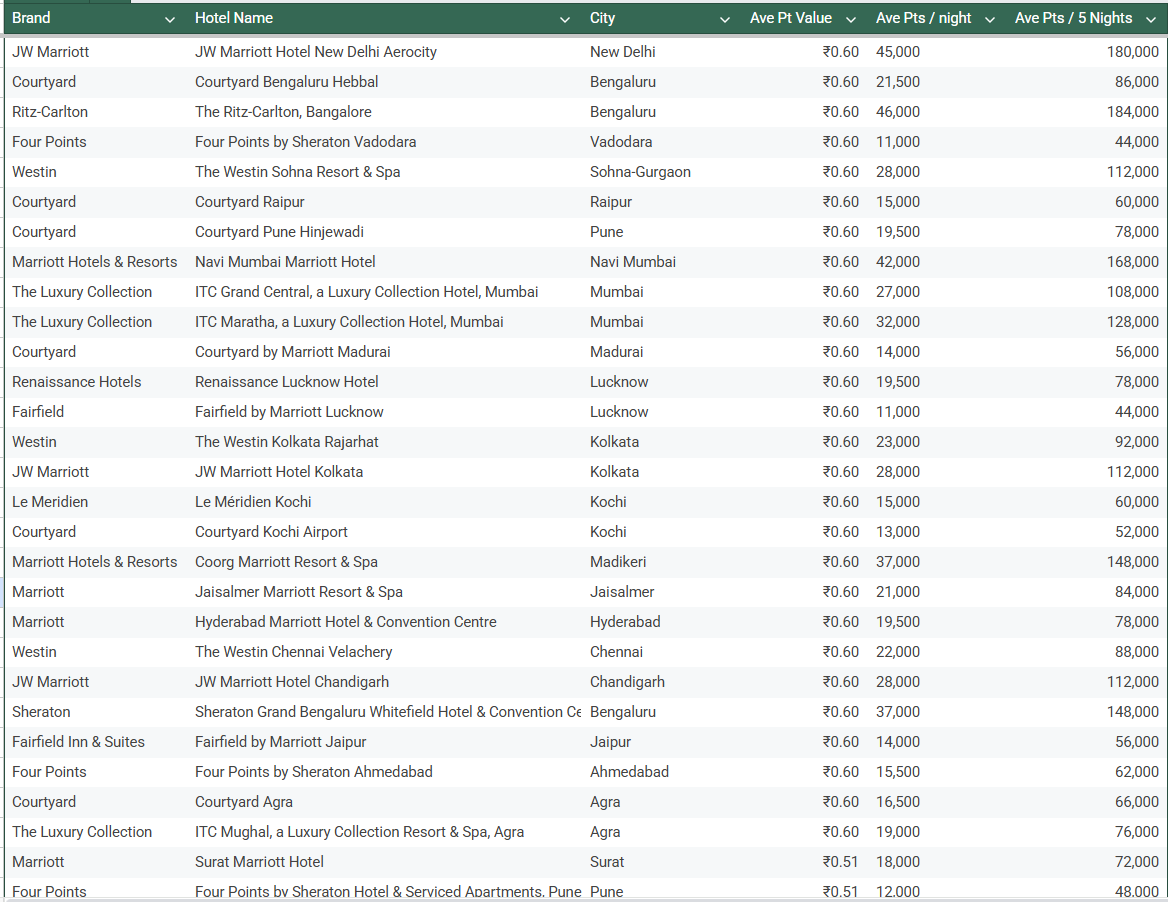Click Jaisalmer Marriott Resort & Spa cell
The width and height of the screenshot is (1168, 902).
(x=384, y=592)
